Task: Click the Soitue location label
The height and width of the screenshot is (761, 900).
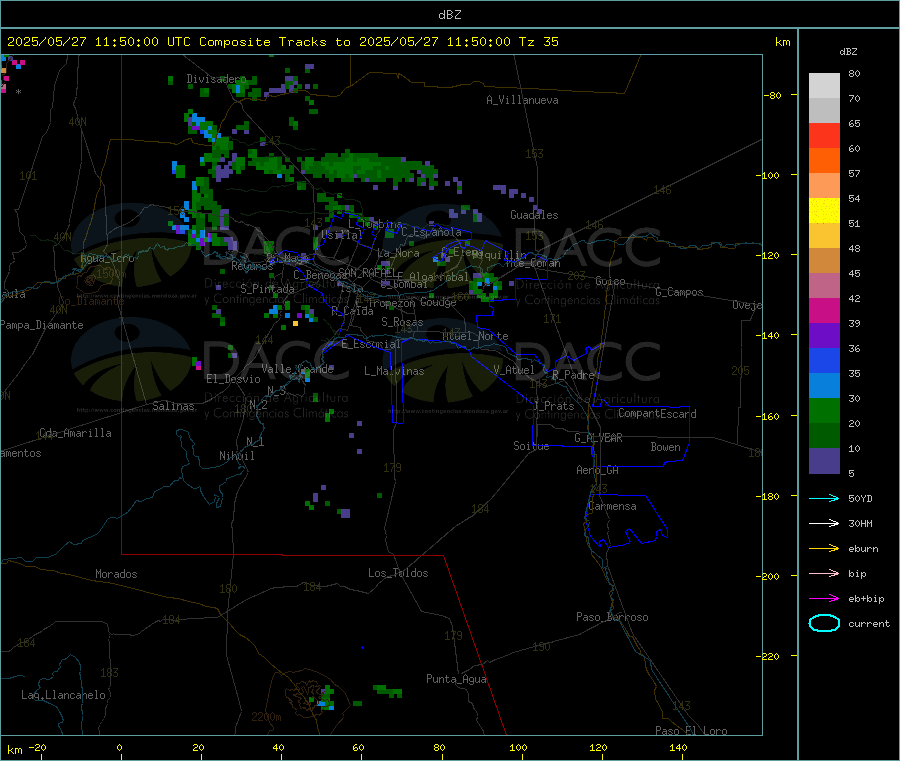Action: (x=531, y=446)
